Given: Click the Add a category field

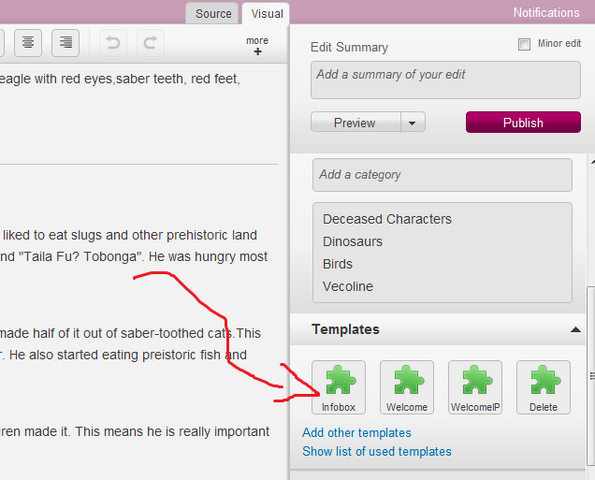Looking at the screenshot, I should [x=442, y=175].
